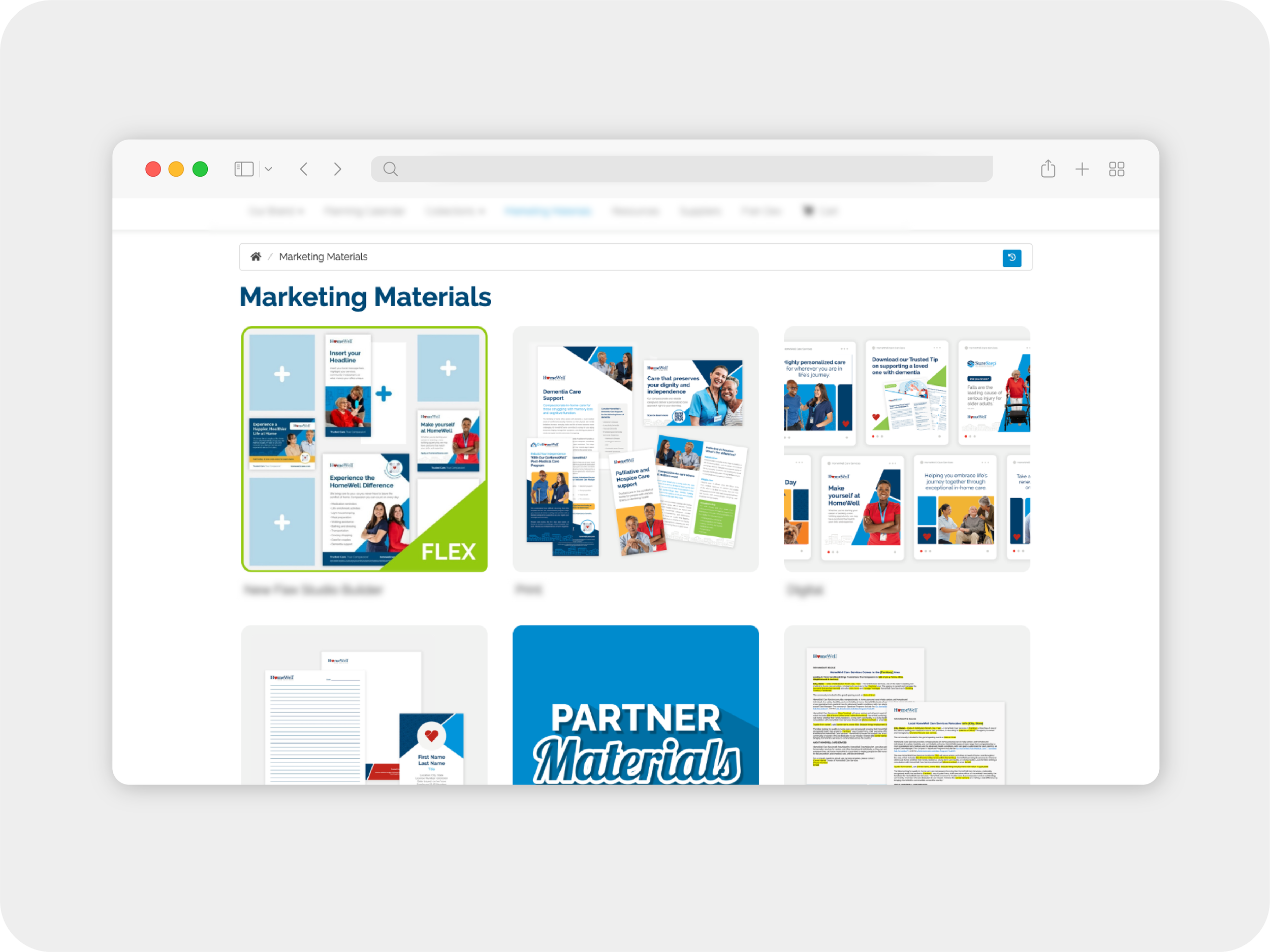Open the FLEX studio builder thumbnail

point(365,449)
